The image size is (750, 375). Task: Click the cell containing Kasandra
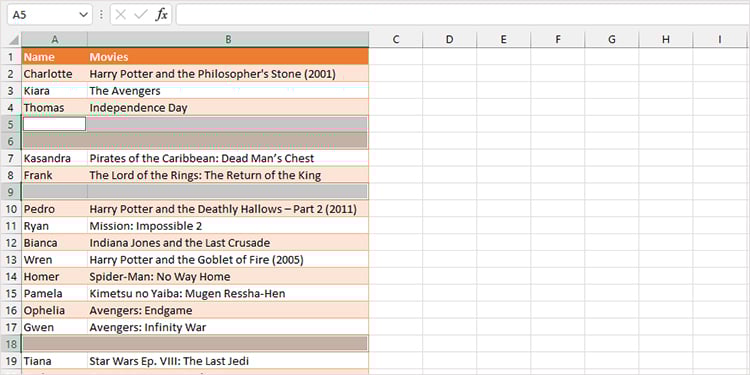pos(55,158)
